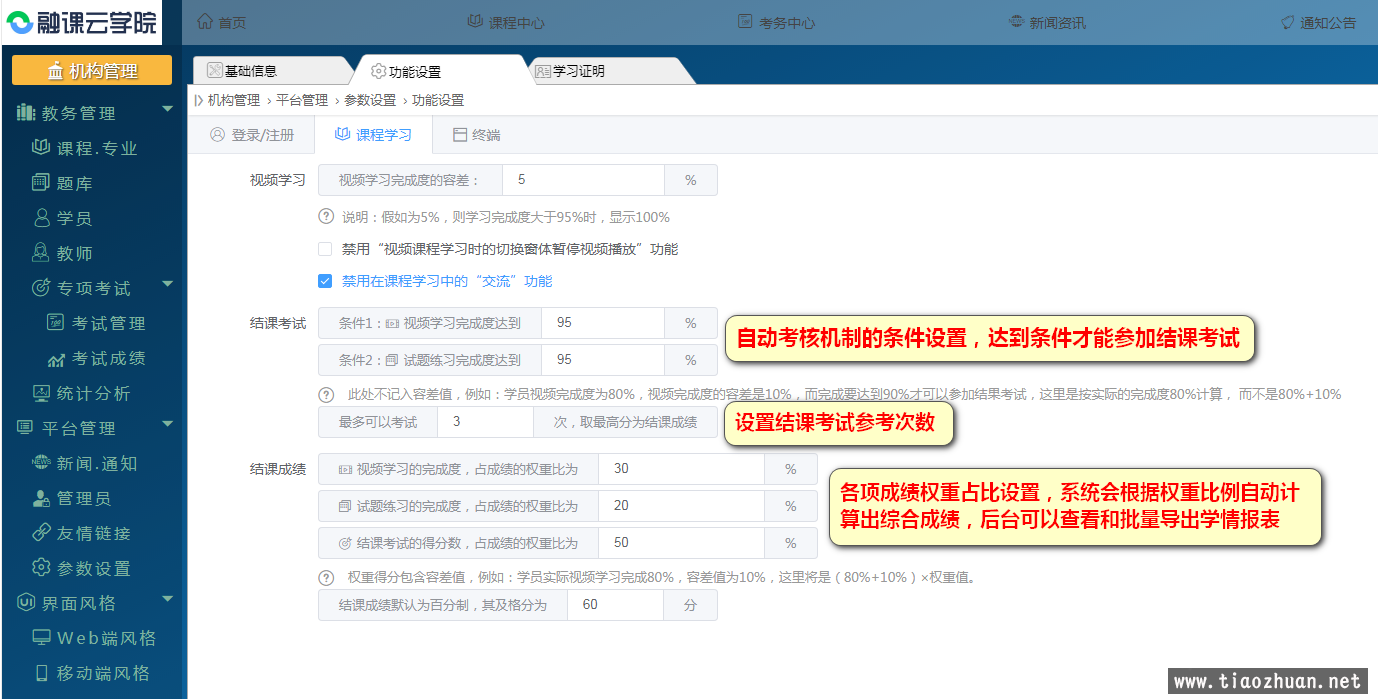Click the 最多可以考试 times input field
The image size is (1378, 699).
click(x=485, y=422)
